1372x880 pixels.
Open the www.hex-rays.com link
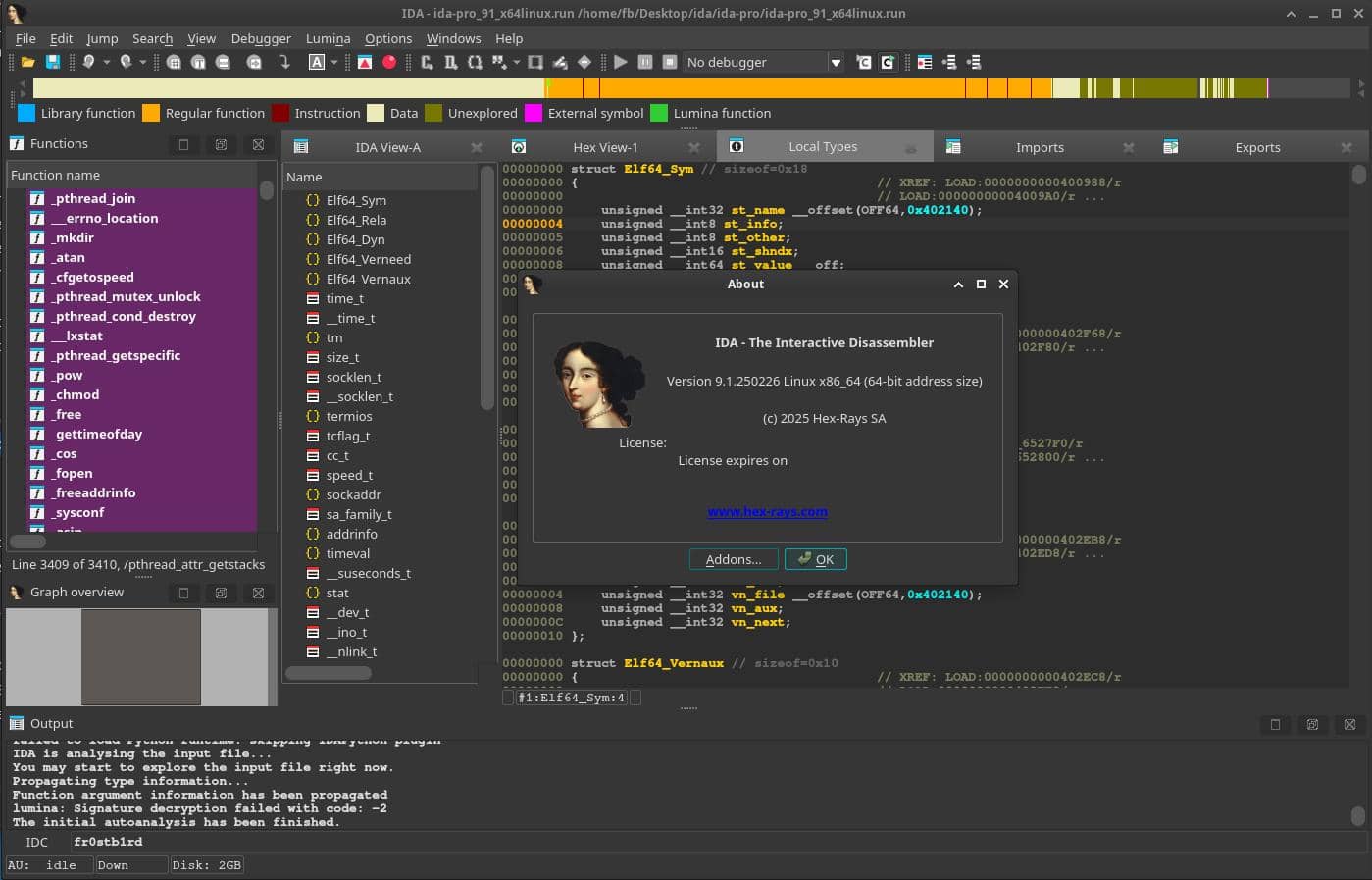click(x=767, y=511)
